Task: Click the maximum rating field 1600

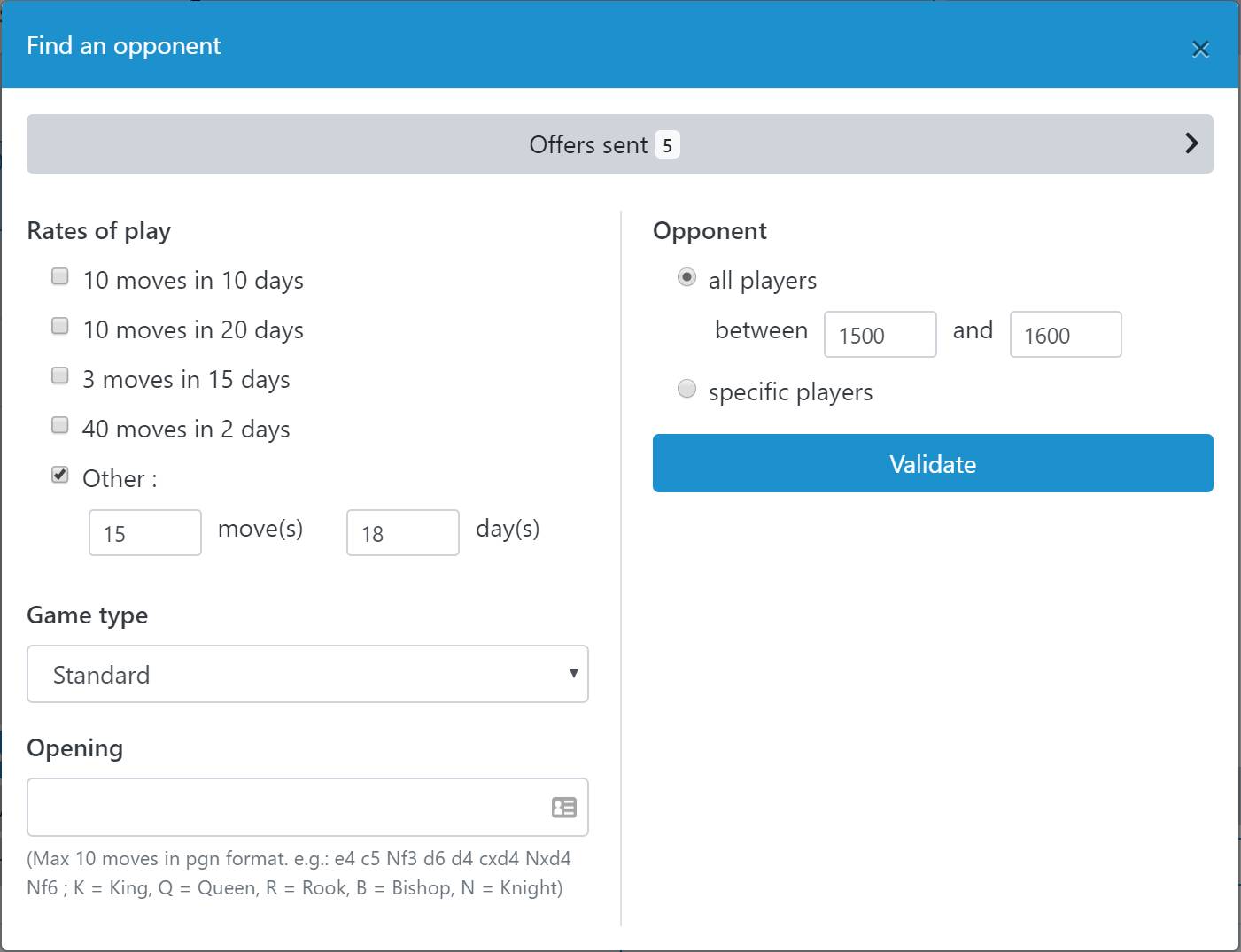Action: (x=1066, y=334)
